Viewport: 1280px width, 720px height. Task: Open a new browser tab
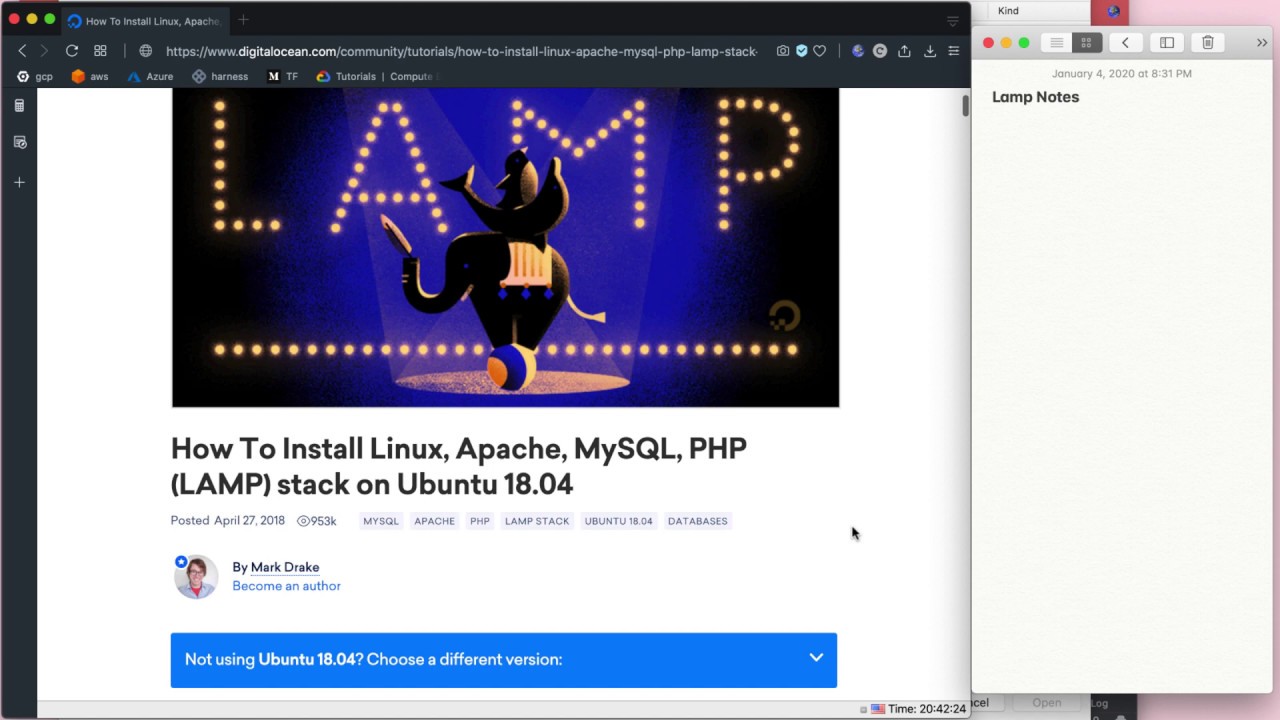tap(243, 20)
